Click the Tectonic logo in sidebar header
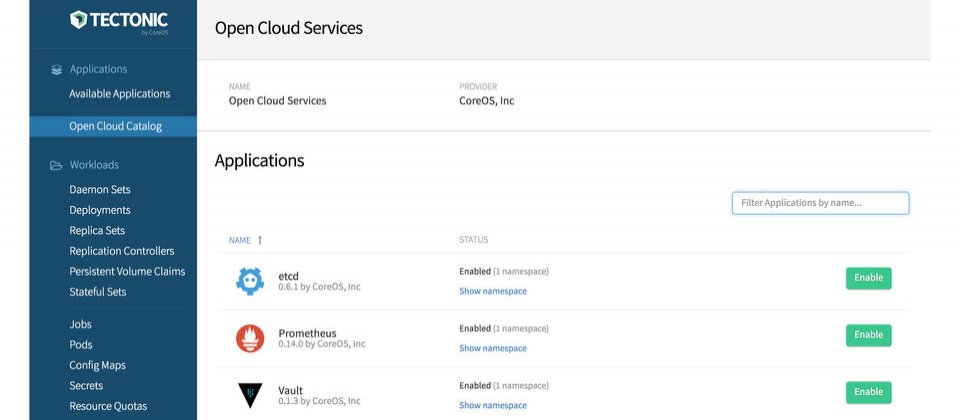 [x=119, y=22]
